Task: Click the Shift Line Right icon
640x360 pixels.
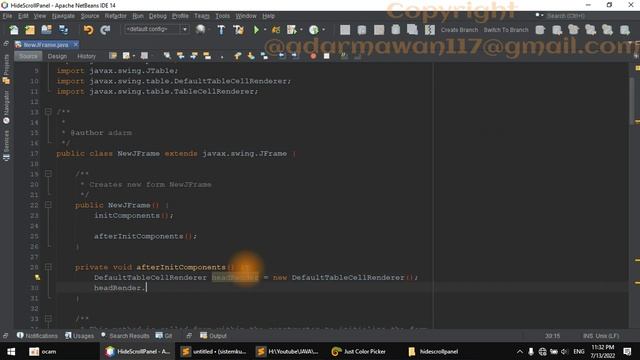Action: 295,56
